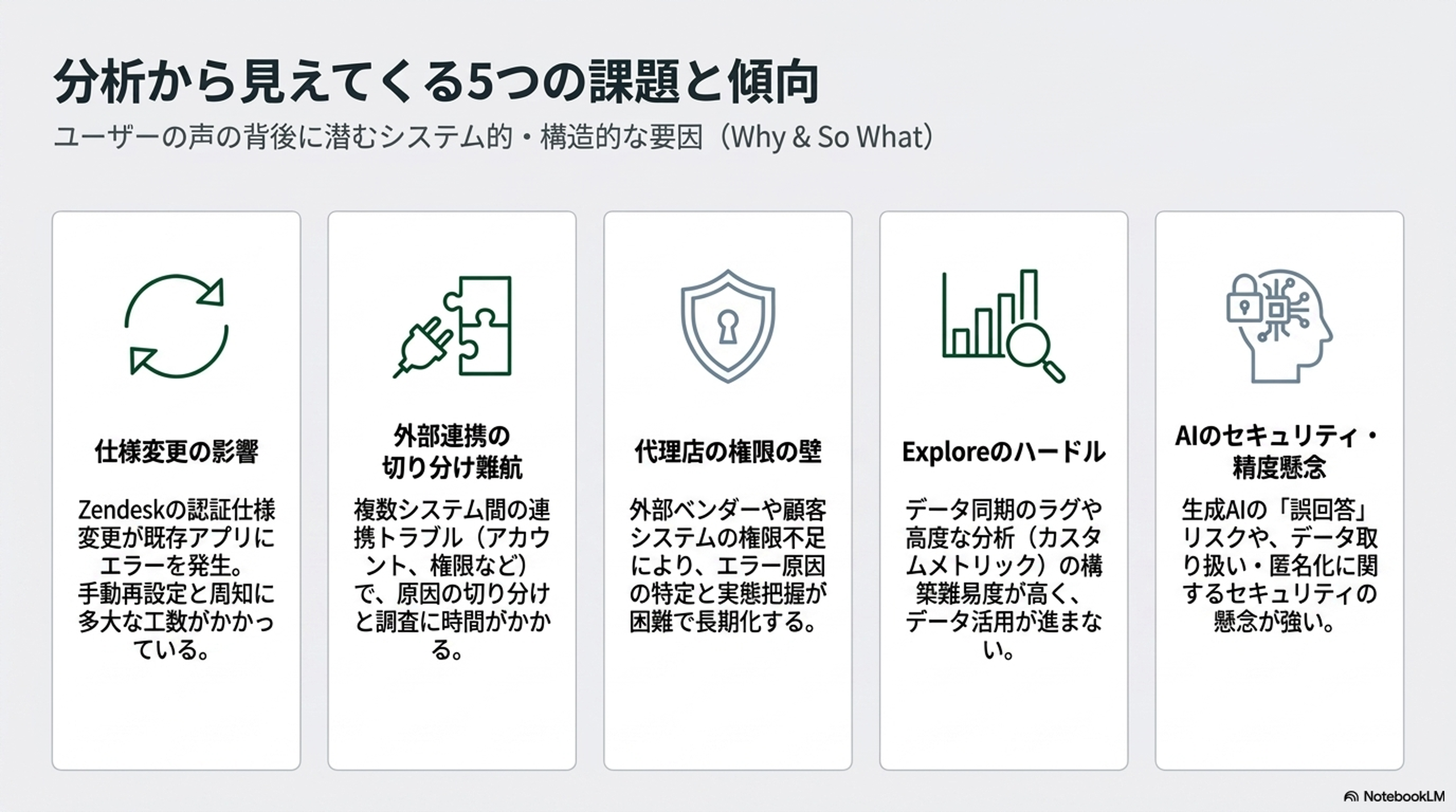The width and height of the screenshot is (1456, 812).
Task: Click the shield with keyhole icon
Action: tap(728, 326)
